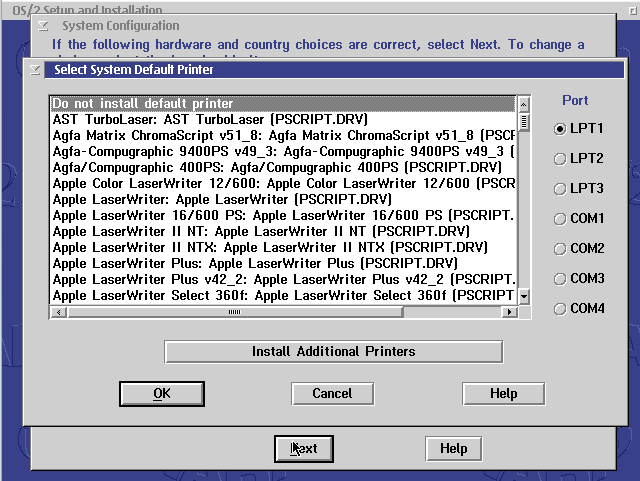
Task: Select Apple LaserWriter II NT entry
Action: pos(282,232)
